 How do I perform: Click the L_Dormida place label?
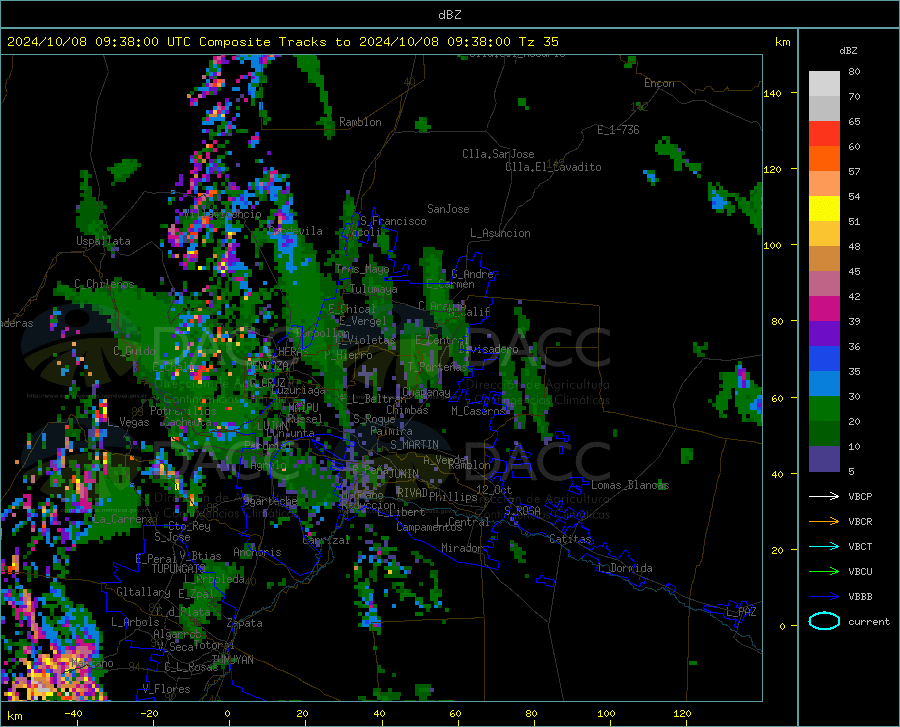624,568
